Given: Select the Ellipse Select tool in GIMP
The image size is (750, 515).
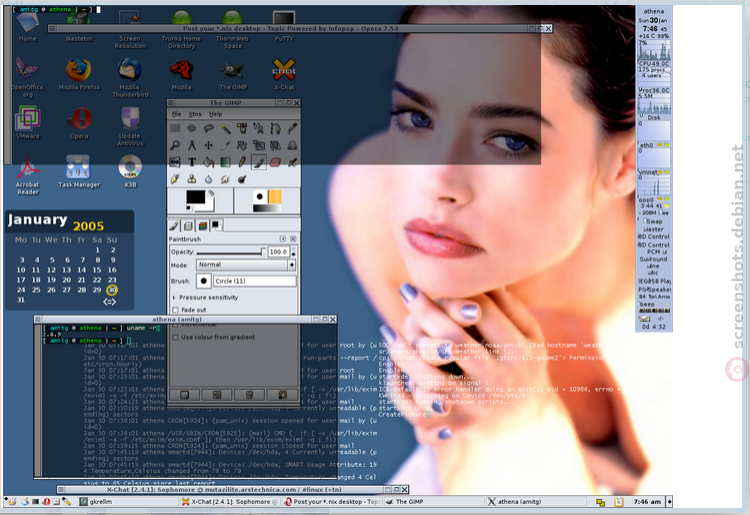Looking at the screenshot, I should [x=192, y=128].
